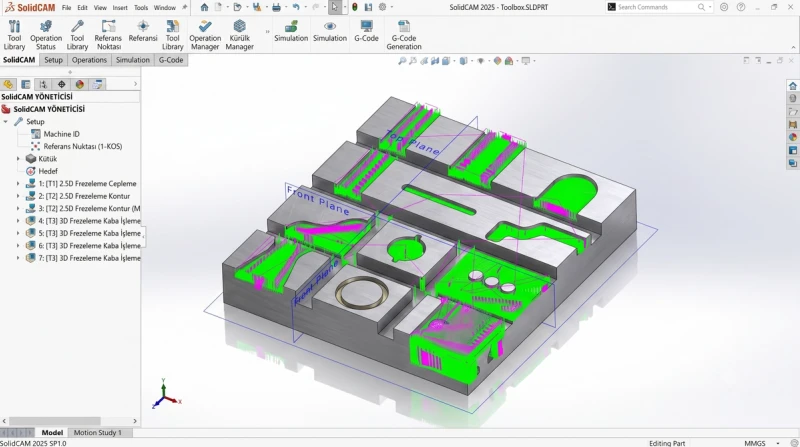
Task: Click the Previous View icon
Action: click(424, 61)
